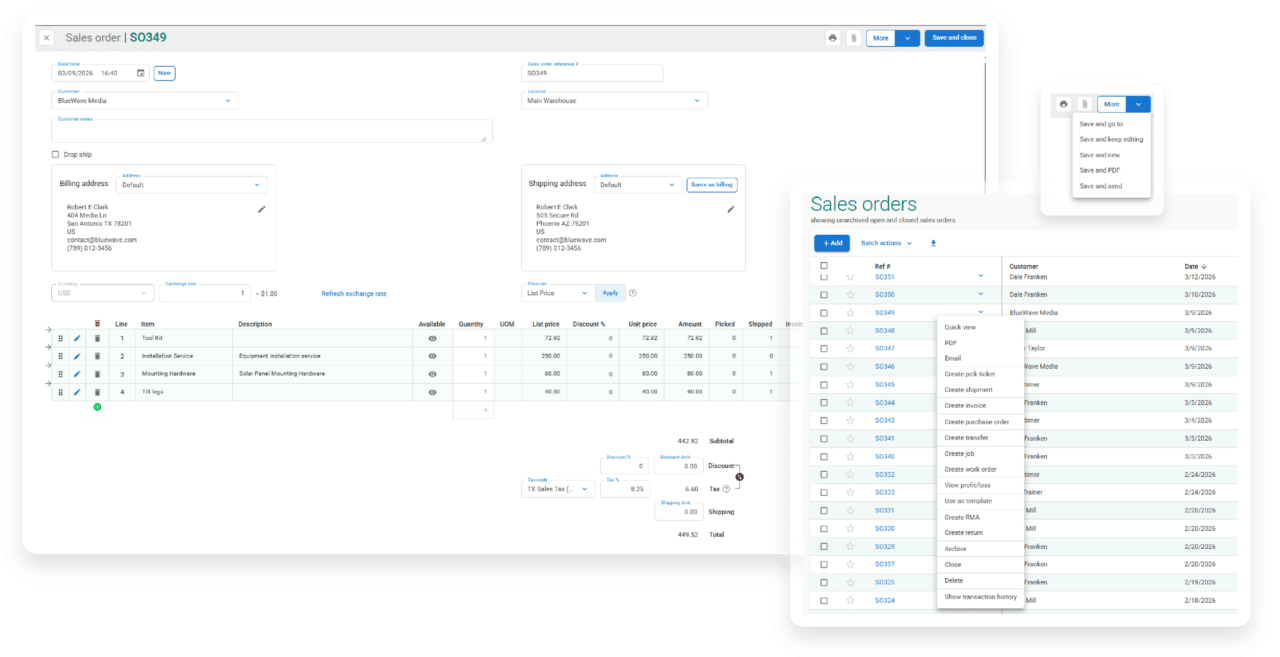Add a new line with the green plus icon

(97, 407)
